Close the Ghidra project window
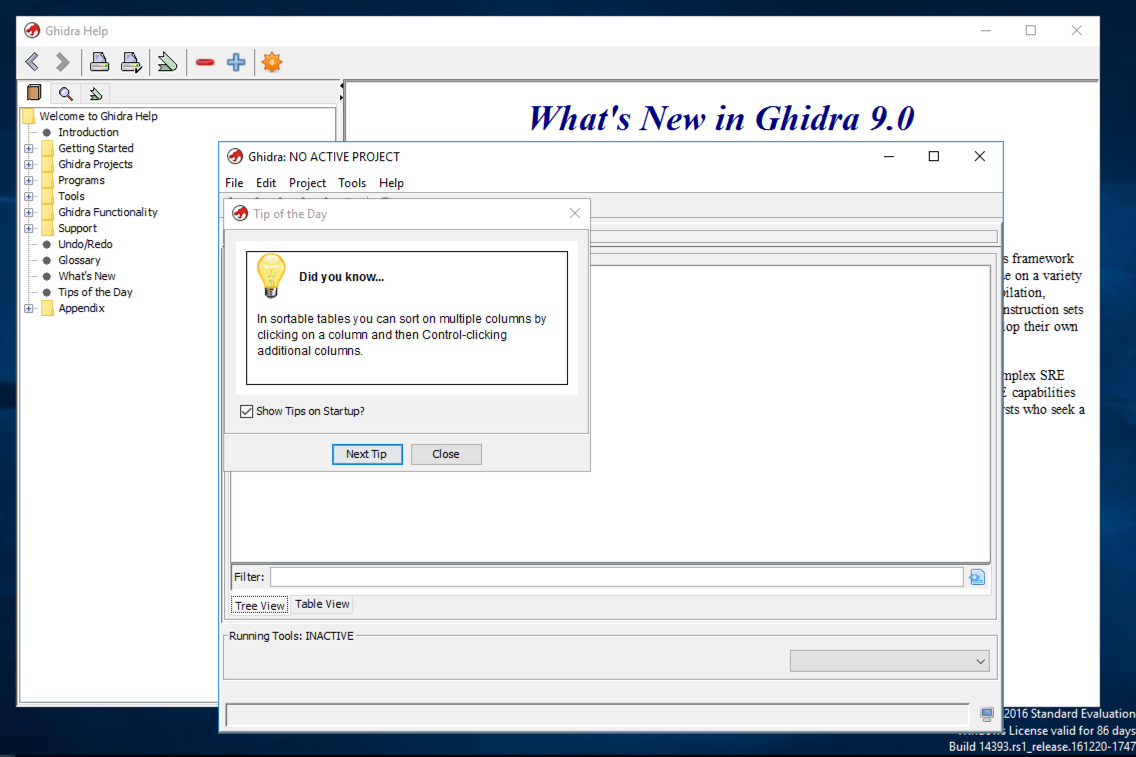Screen dimensions: 1136x757 point(980,156)
